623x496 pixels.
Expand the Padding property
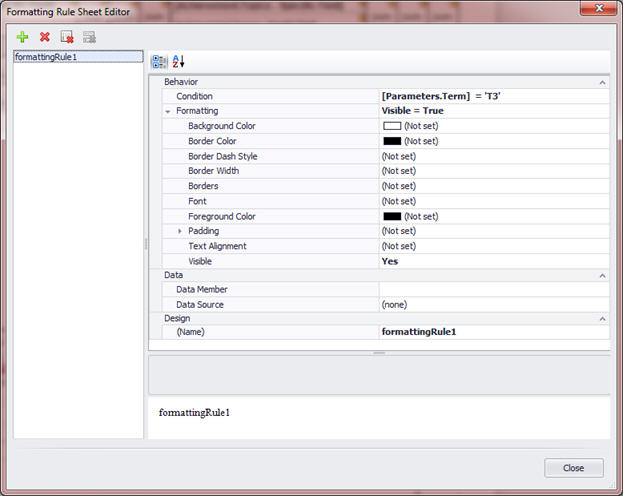click(x=180, y=231)
